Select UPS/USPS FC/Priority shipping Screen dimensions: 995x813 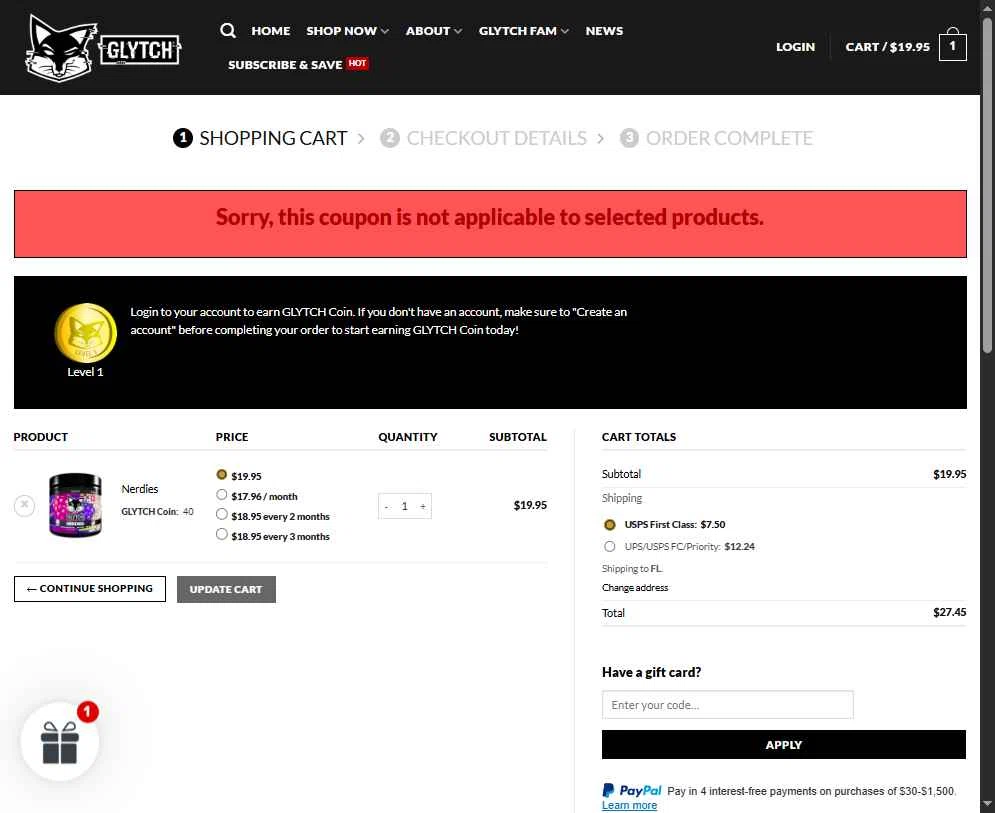pos(609,546)
